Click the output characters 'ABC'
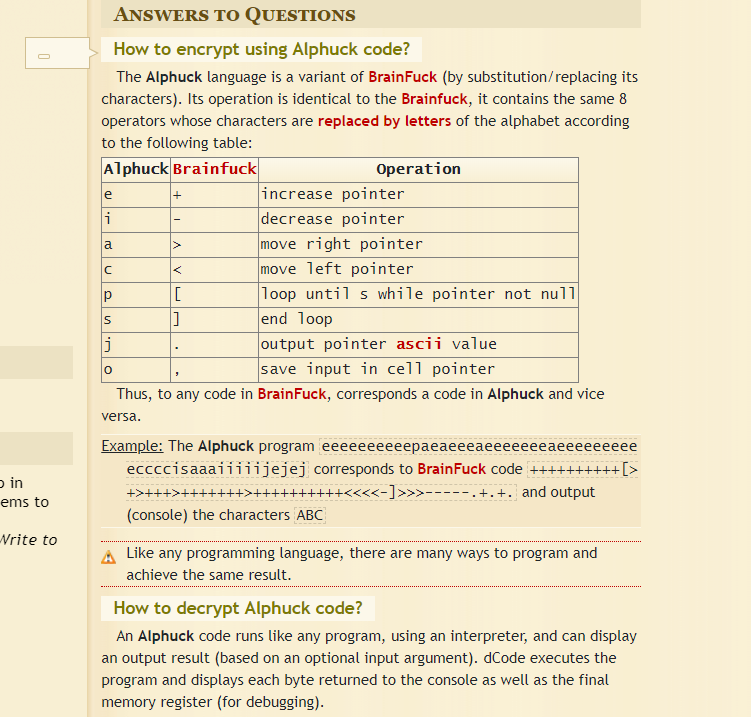 point(310,515)
